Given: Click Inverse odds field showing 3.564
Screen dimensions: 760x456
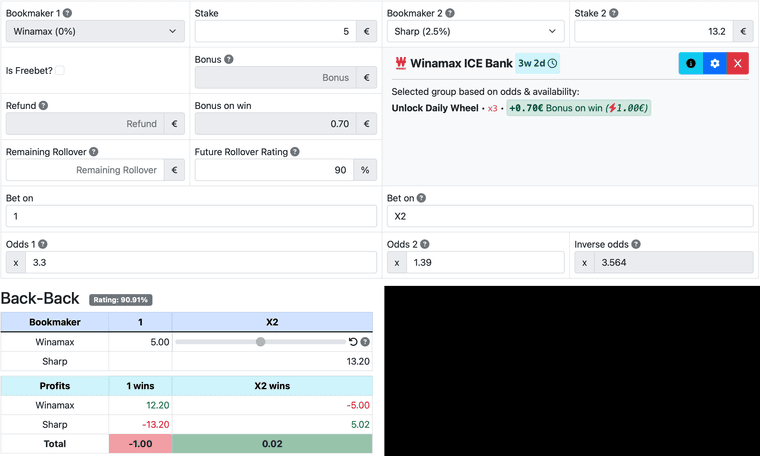Looking at the screenshot, I should pyautogui.click(x=674, y=263).
